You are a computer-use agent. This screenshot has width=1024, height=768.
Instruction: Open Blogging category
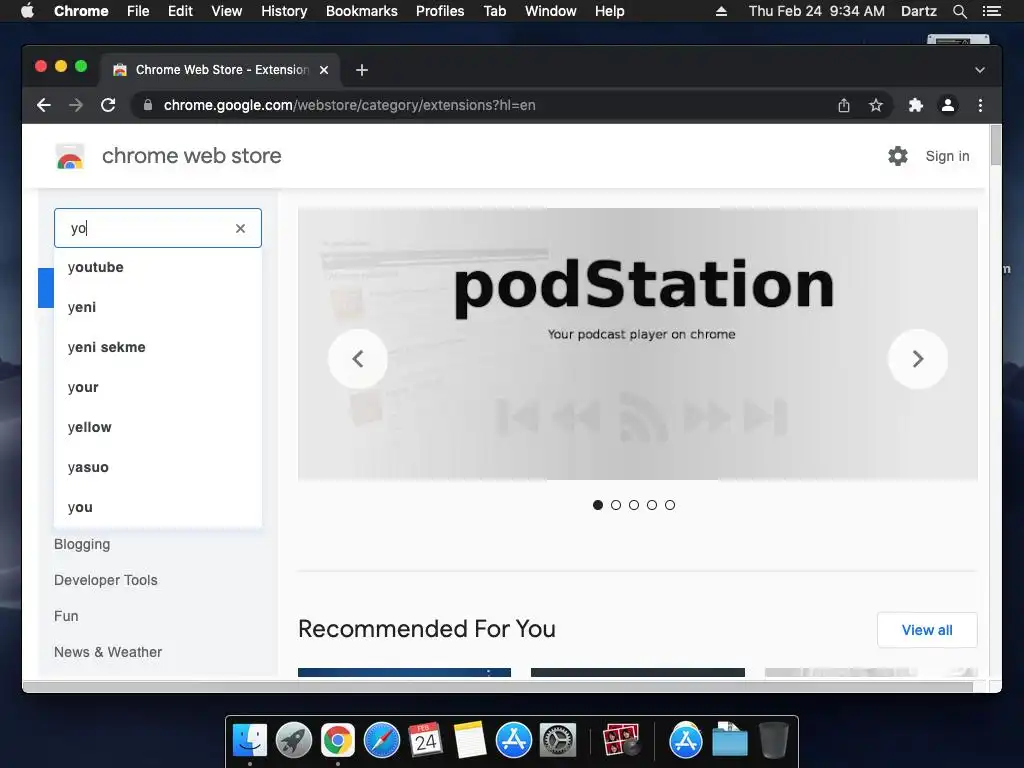[x=82, y=545]
